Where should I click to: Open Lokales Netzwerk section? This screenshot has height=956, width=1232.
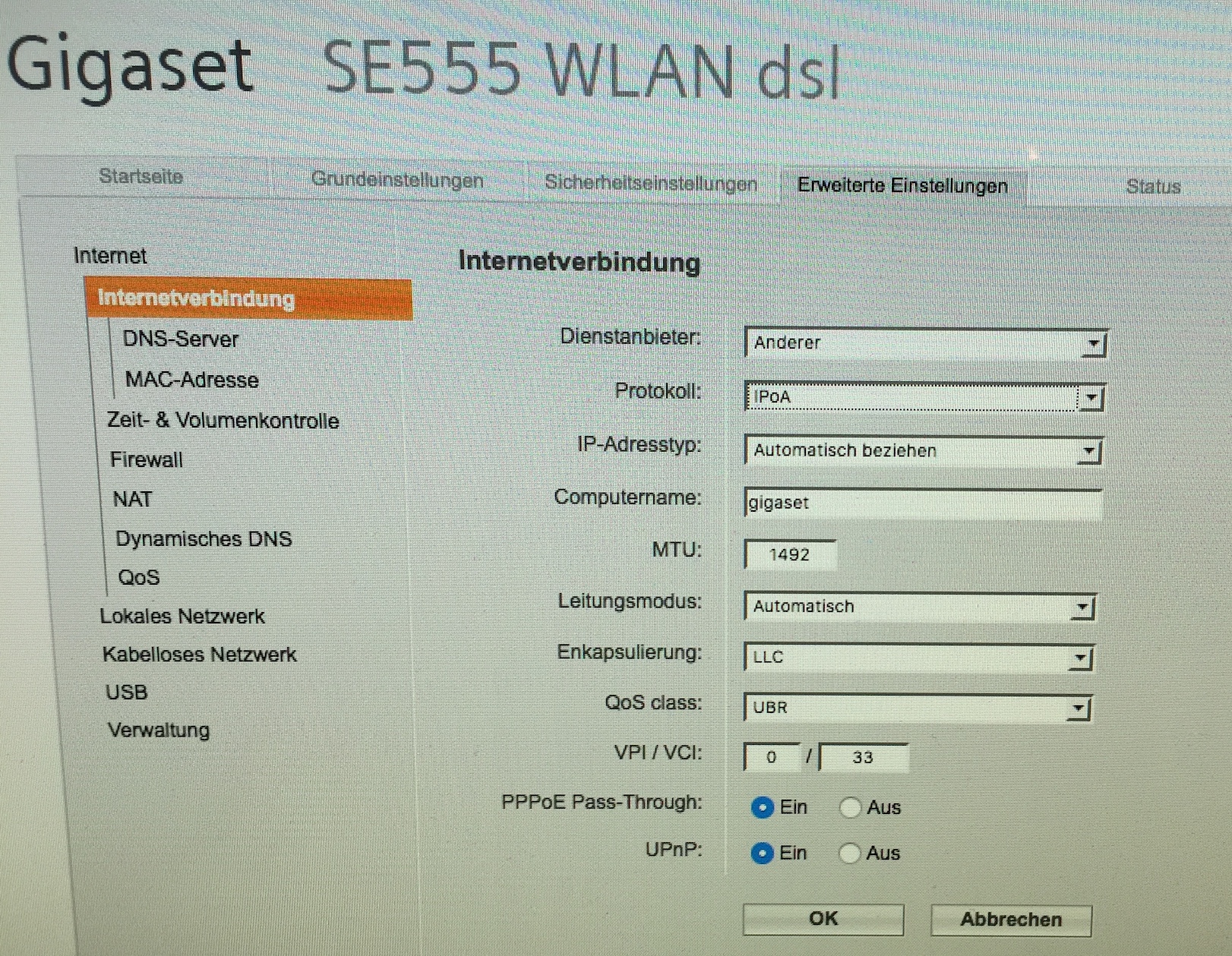(182, 616)
